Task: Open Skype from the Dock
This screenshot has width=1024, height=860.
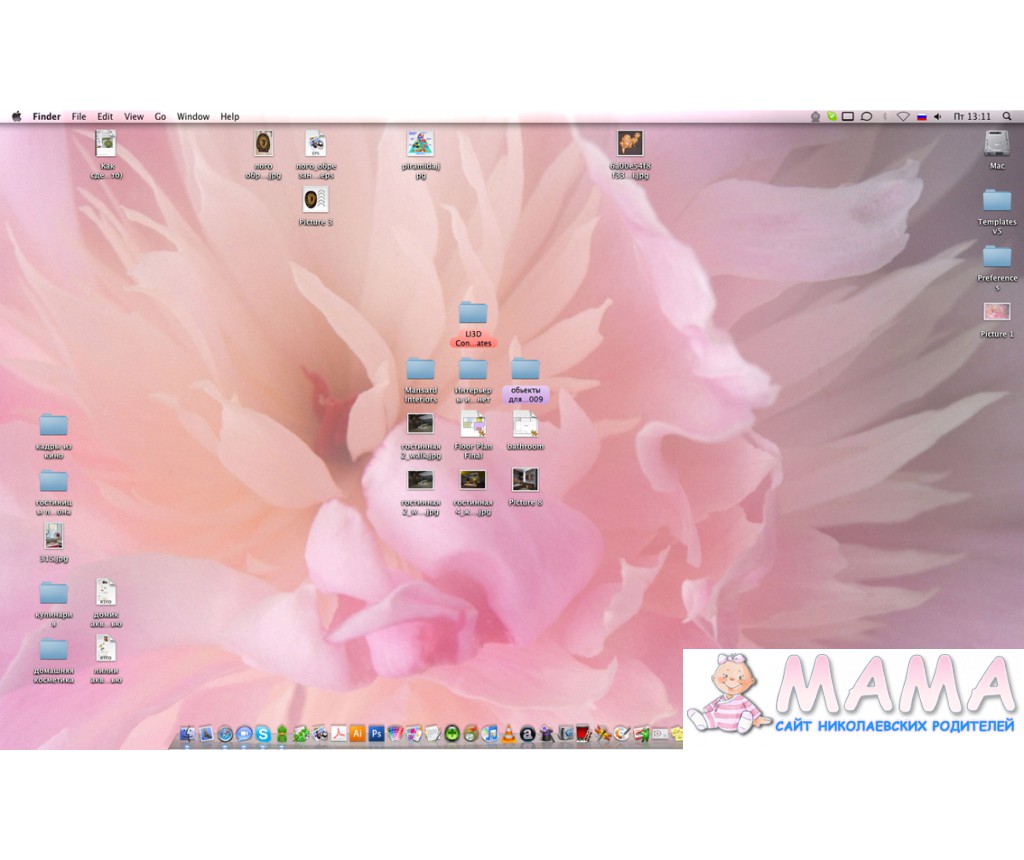Action: pos(262,734)
